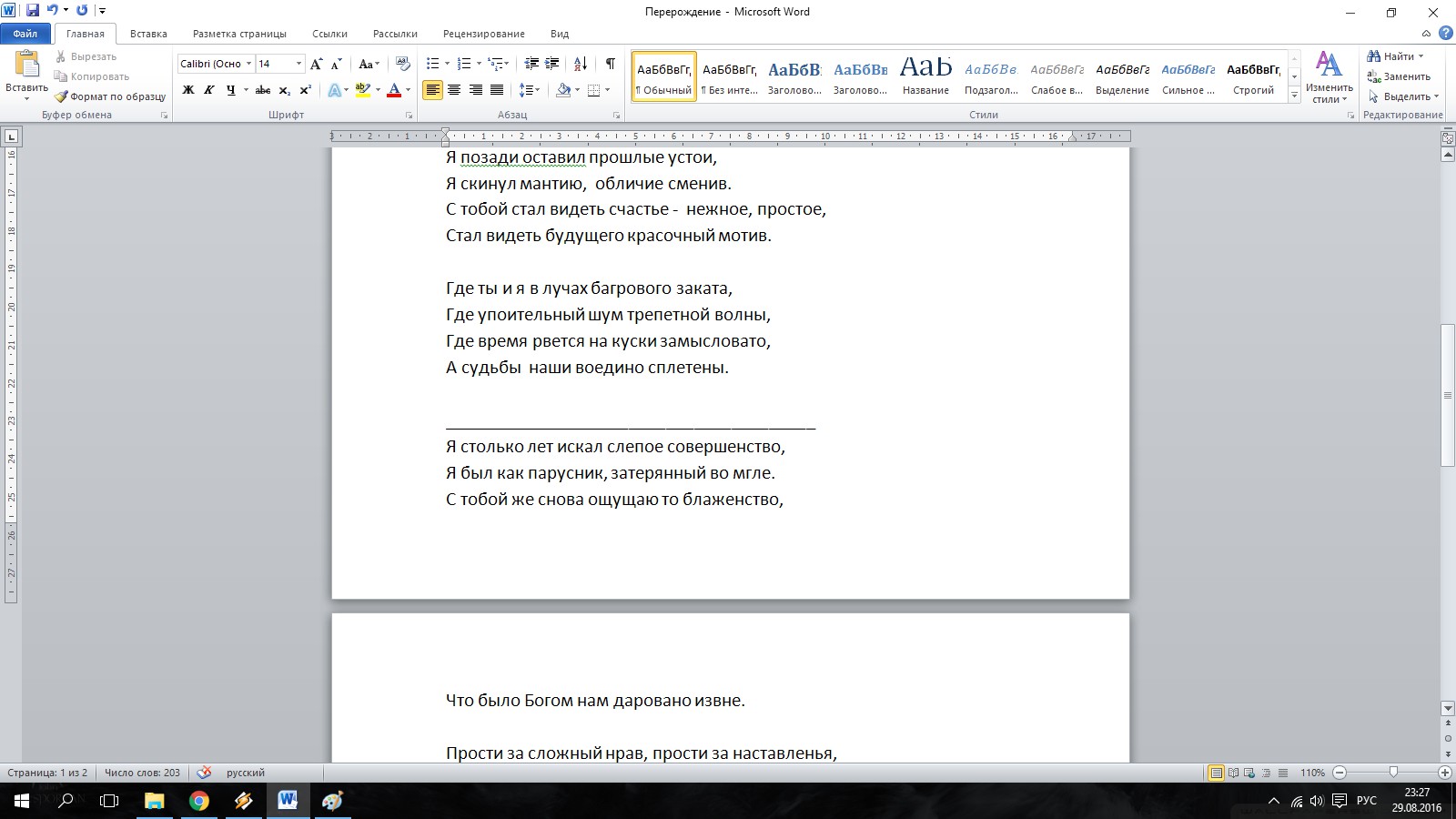This screenshot has height=819, width=1456.
Task: Zoom out with the minus button
Action: click(1340, 773)
